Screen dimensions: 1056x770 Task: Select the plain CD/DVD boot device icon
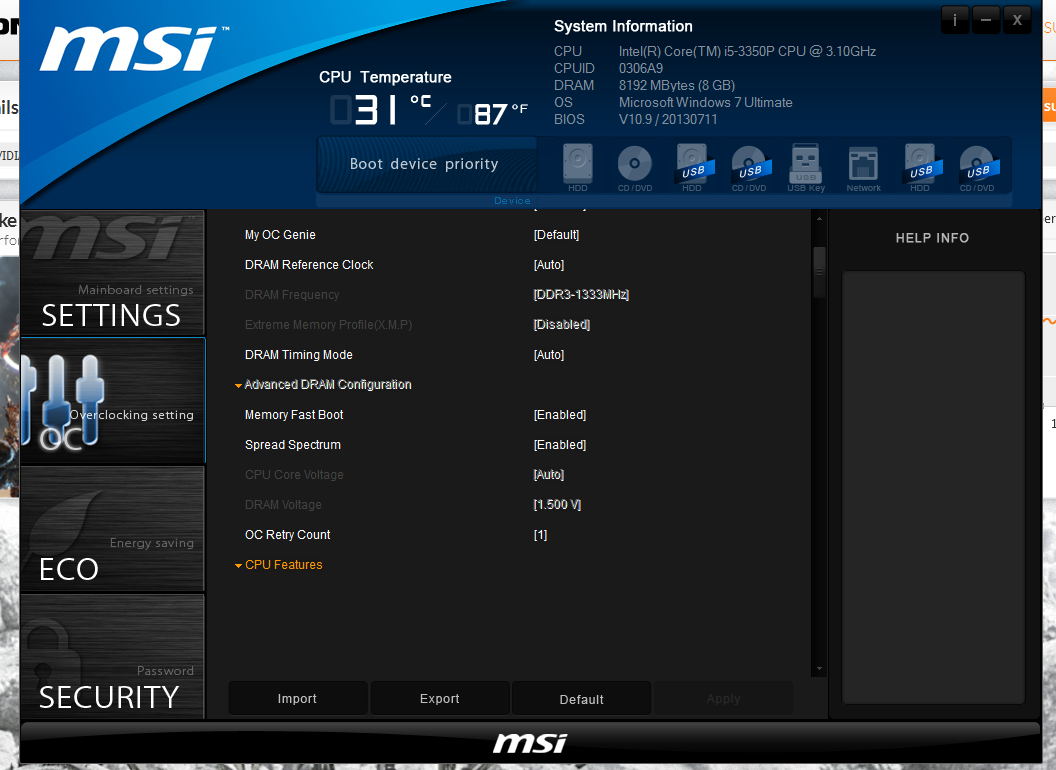pyautogui.click(x=634, y=168)
